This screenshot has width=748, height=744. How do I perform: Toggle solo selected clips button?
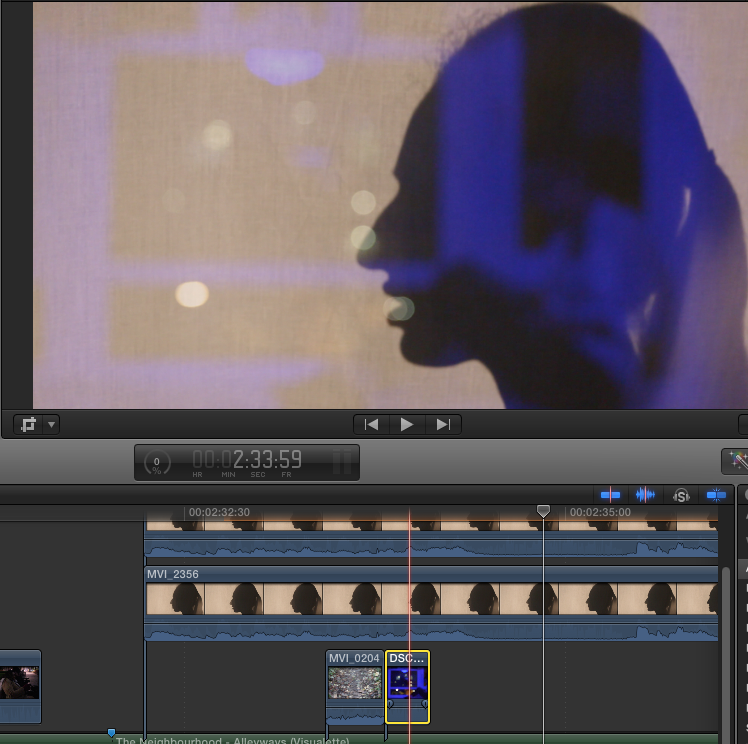tap(681, 496)
